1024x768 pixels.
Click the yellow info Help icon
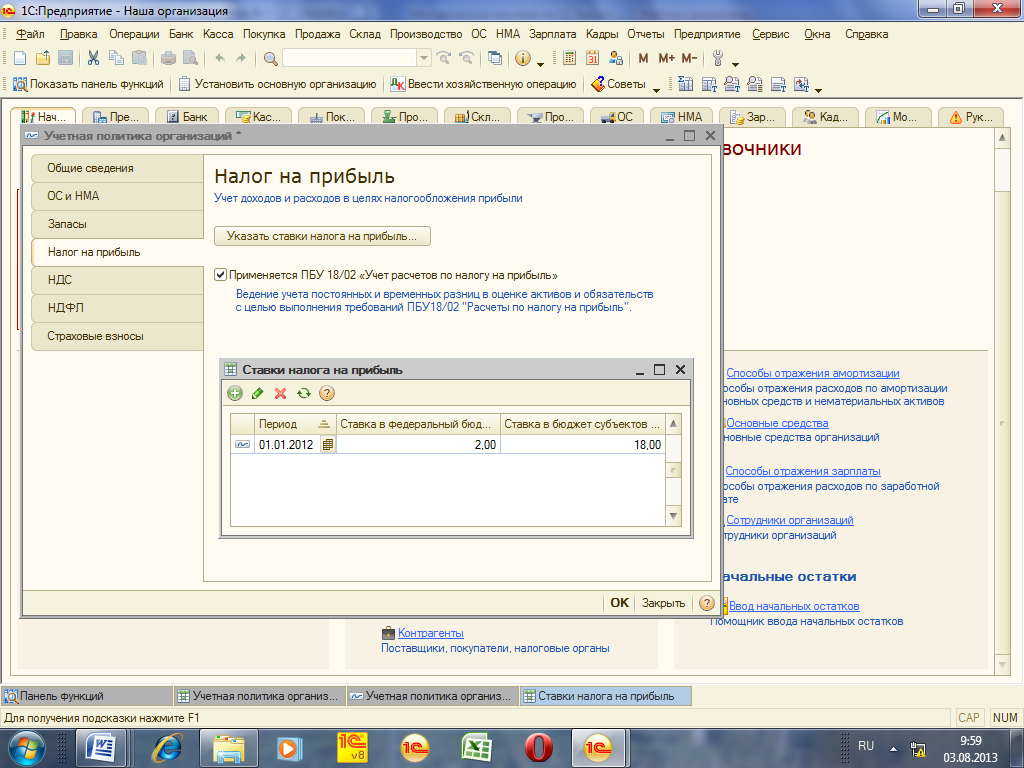pyautogui.click(x=523, y=58)
